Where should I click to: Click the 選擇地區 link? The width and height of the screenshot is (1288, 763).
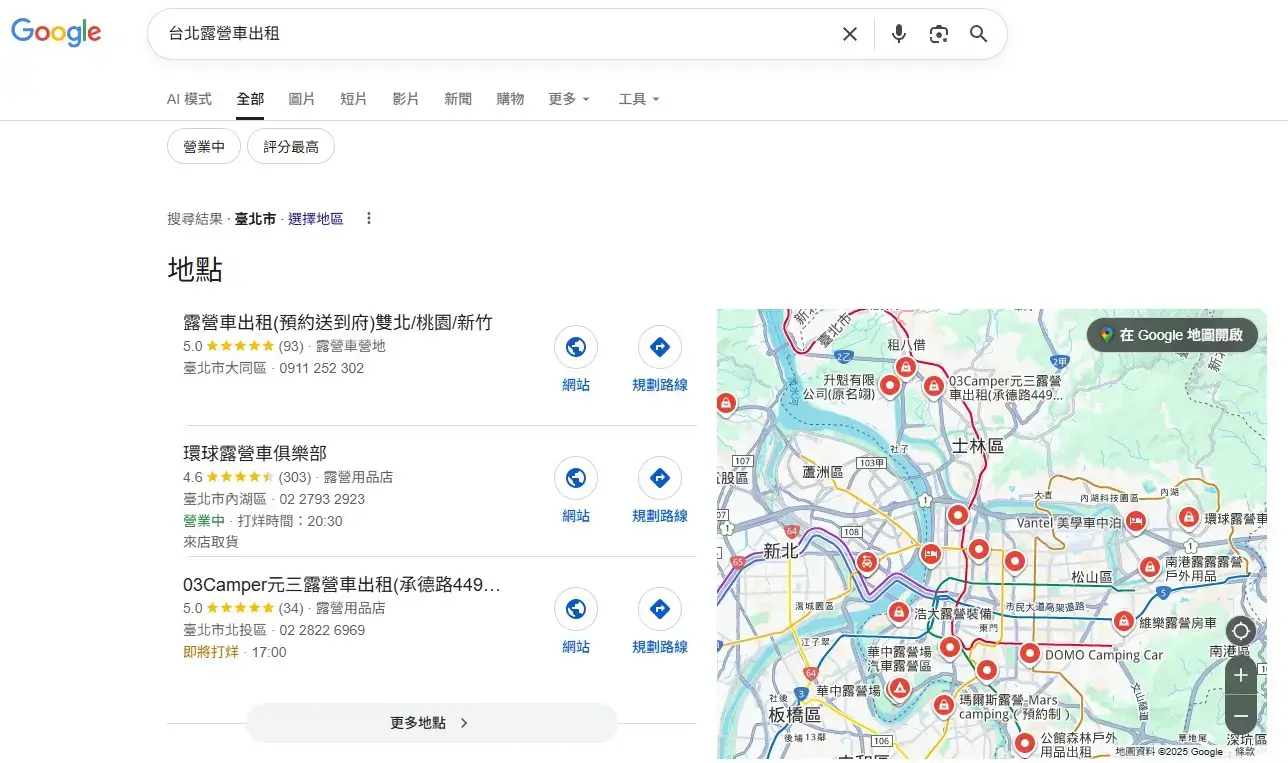[x=316, y=218]
